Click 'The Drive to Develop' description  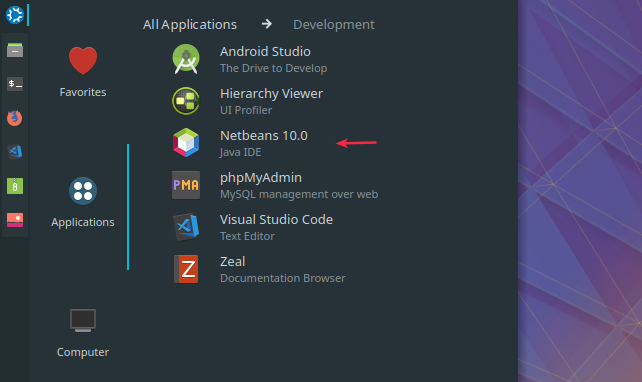tap(274, 68)
